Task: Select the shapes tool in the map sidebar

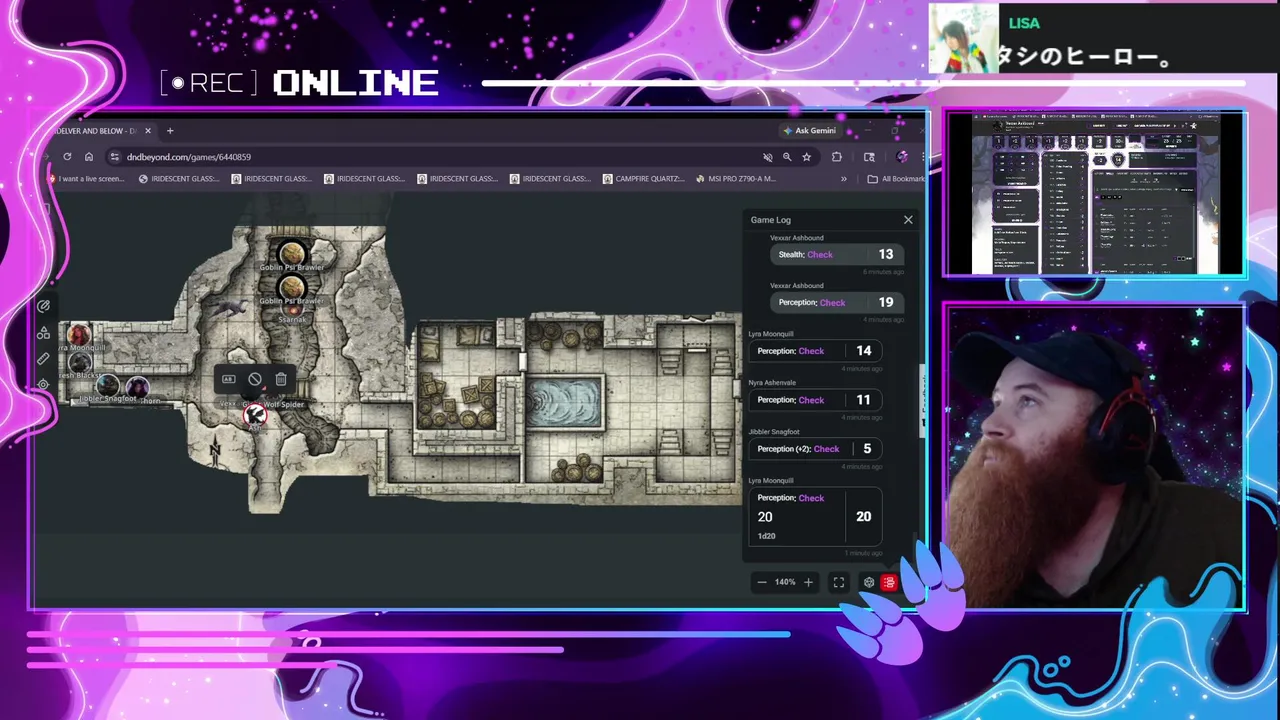Action: pos(43,333)
